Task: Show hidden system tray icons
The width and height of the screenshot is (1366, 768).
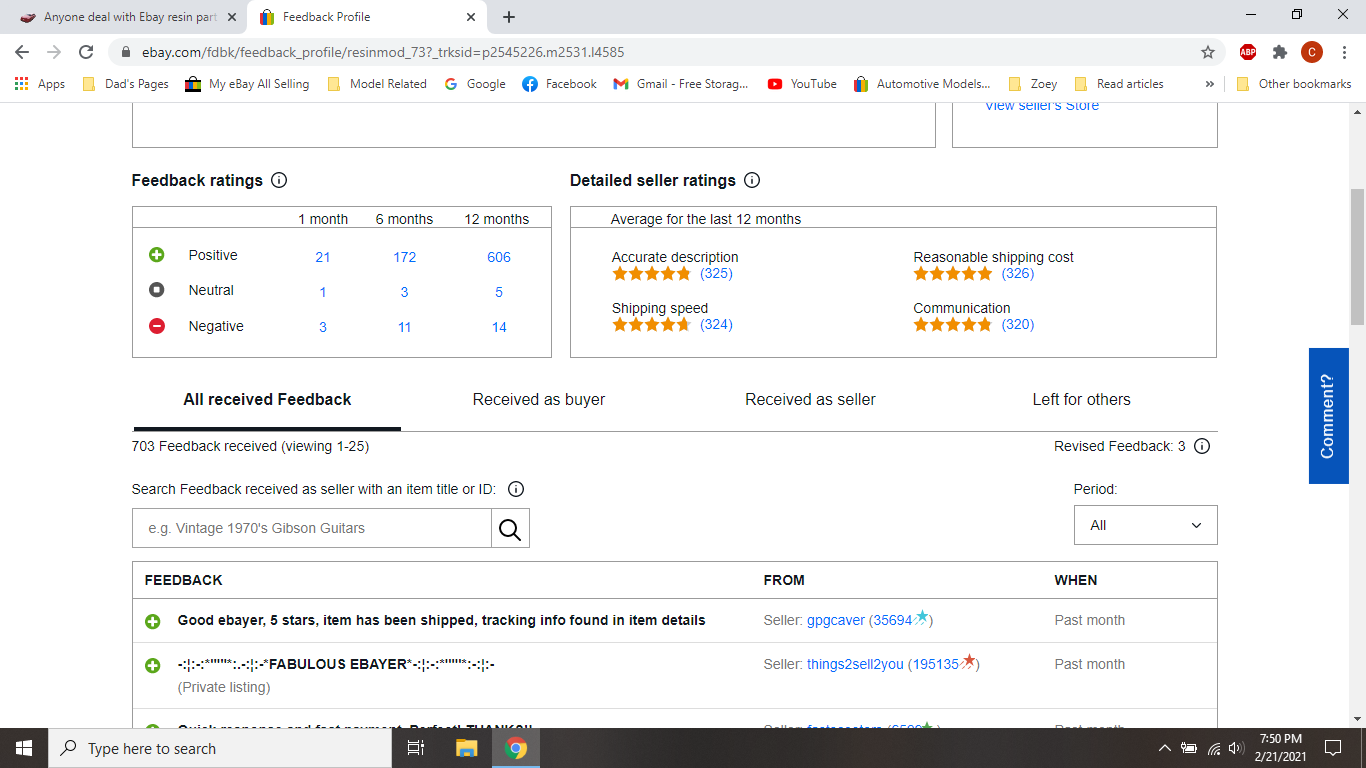Action: [1164, 748]
